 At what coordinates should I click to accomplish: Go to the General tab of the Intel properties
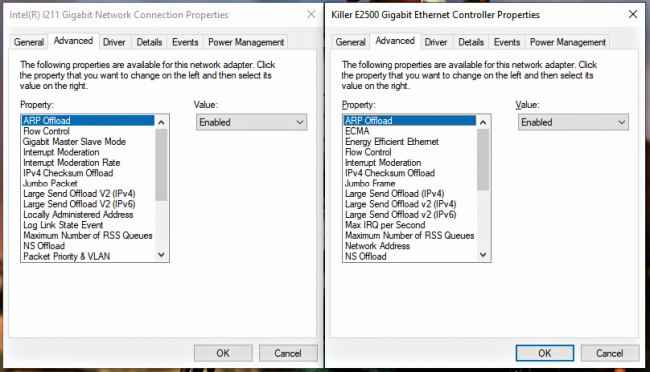coord(29,42)
